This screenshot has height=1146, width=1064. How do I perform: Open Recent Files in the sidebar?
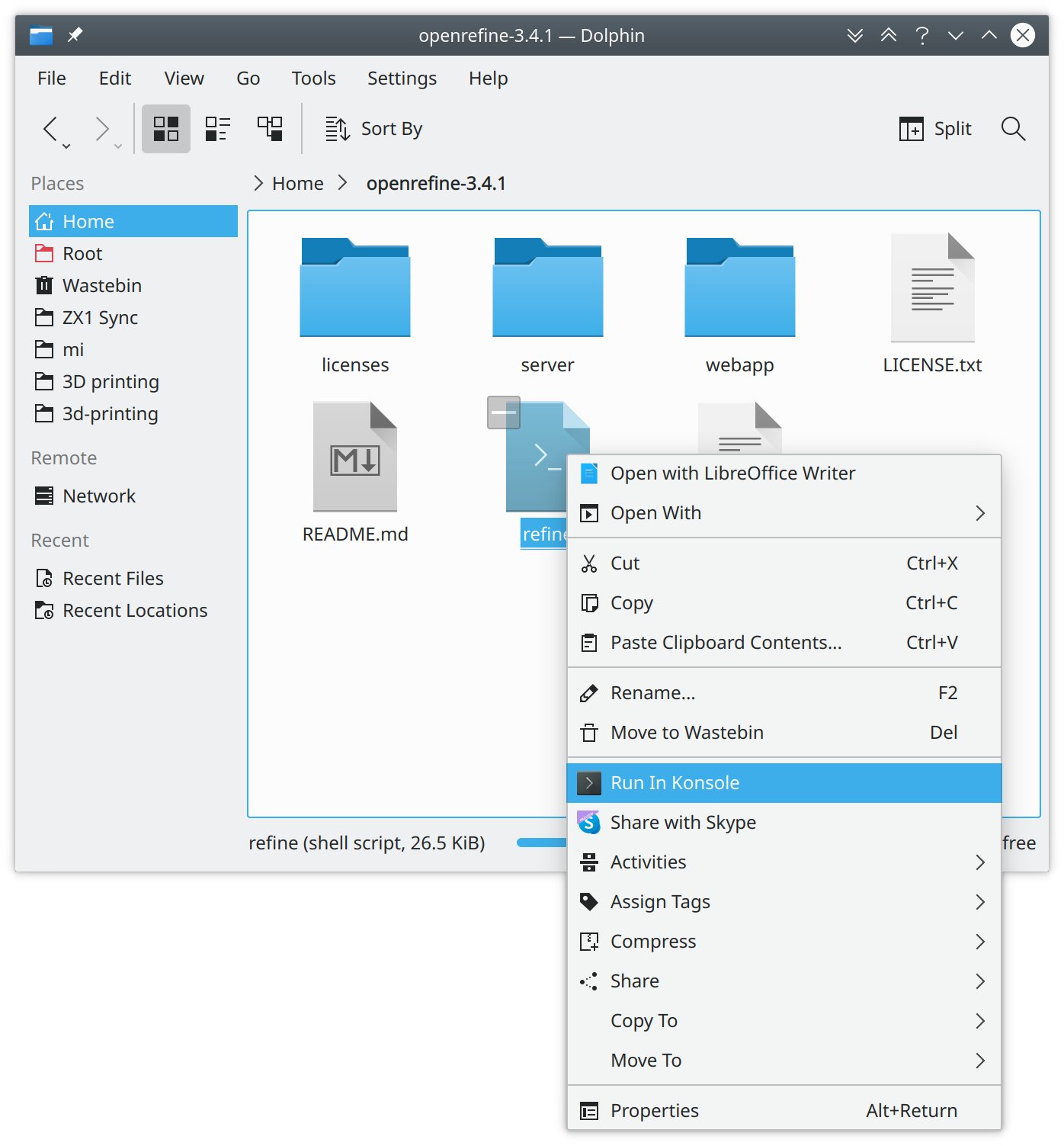(113, 578)
